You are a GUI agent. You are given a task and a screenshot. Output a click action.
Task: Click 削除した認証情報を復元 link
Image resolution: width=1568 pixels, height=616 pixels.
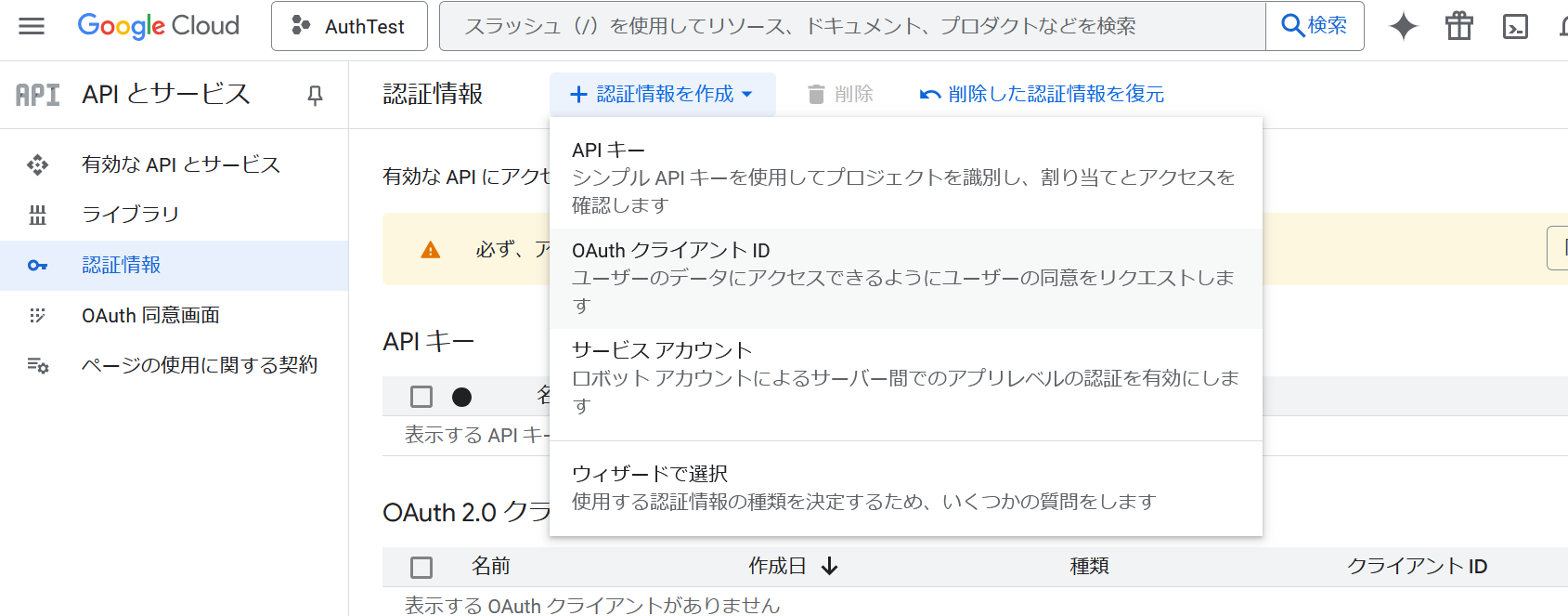[1042, 94]
